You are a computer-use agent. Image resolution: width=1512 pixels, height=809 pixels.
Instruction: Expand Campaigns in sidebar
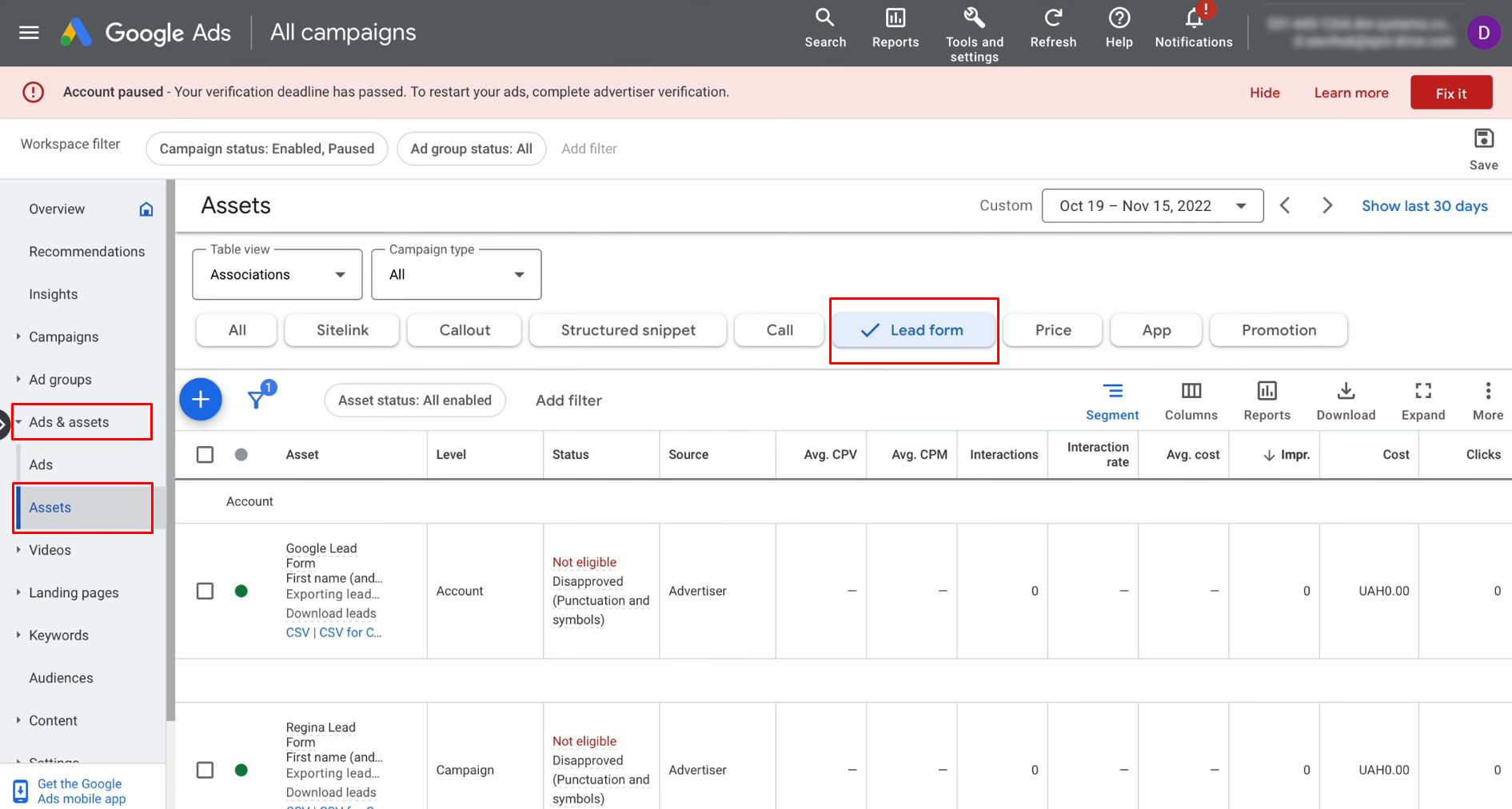coord(18,337)
